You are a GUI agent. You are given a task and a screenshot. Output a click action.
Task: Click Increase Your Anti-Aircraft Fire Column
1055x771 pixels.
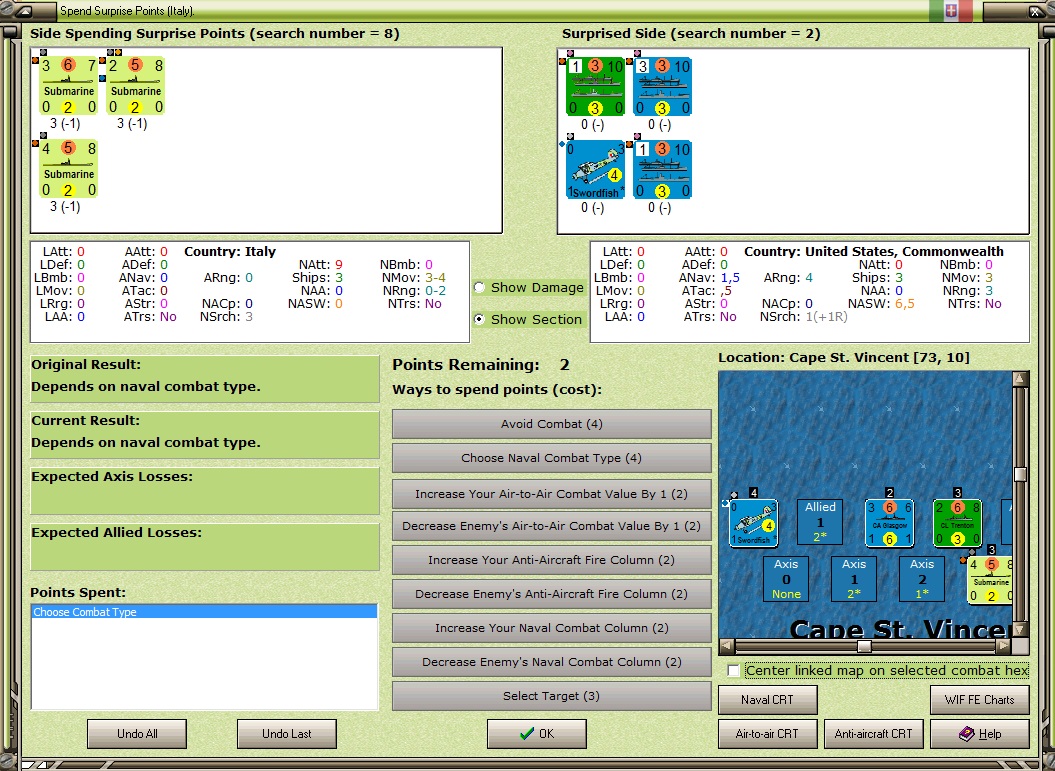552,560
